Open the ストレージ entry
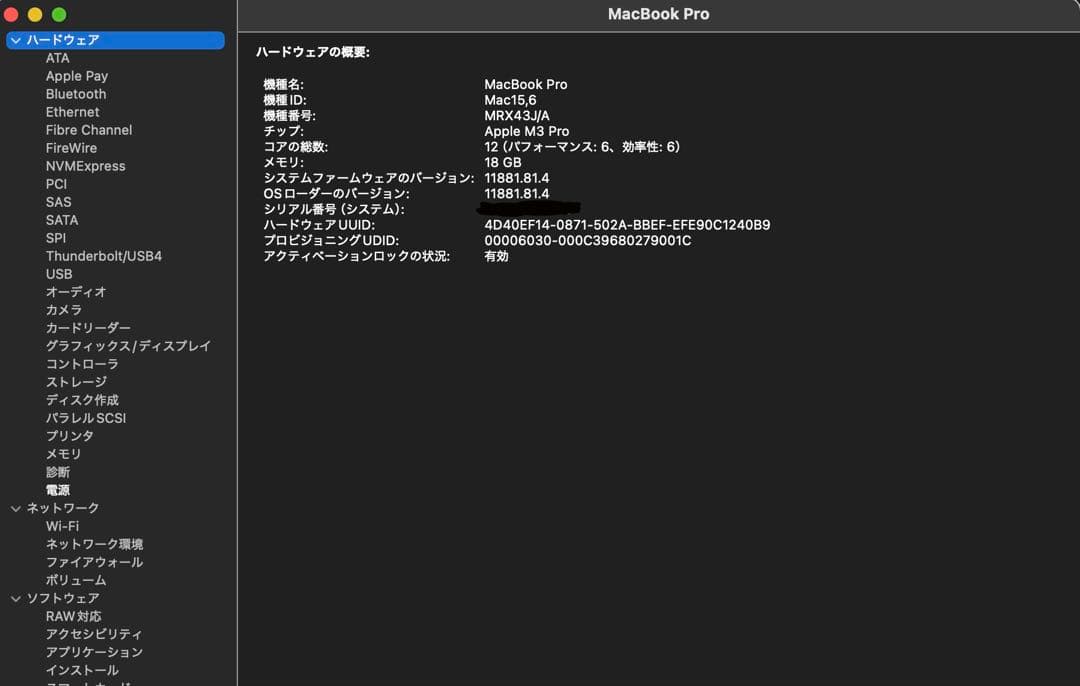This screenshot has height=686, width=1080. click(x=76, y=382)
